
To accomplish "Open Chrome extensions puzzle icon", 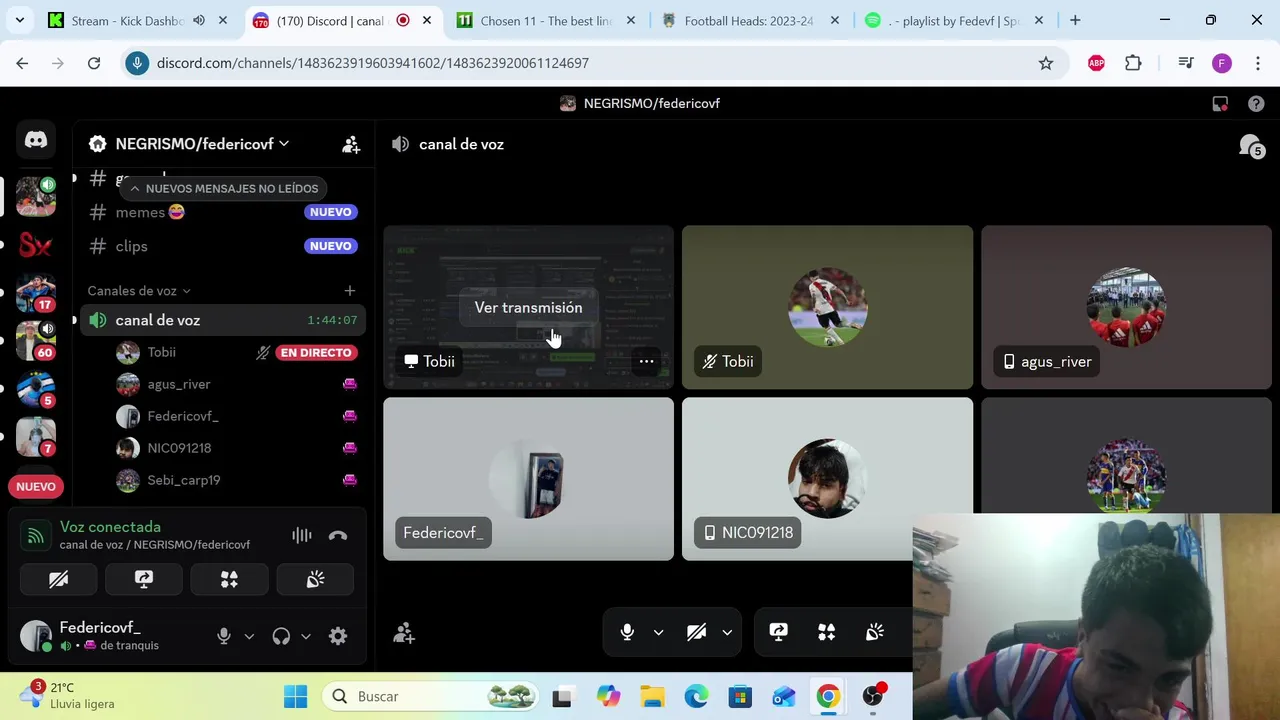I will pos(1133,63).
